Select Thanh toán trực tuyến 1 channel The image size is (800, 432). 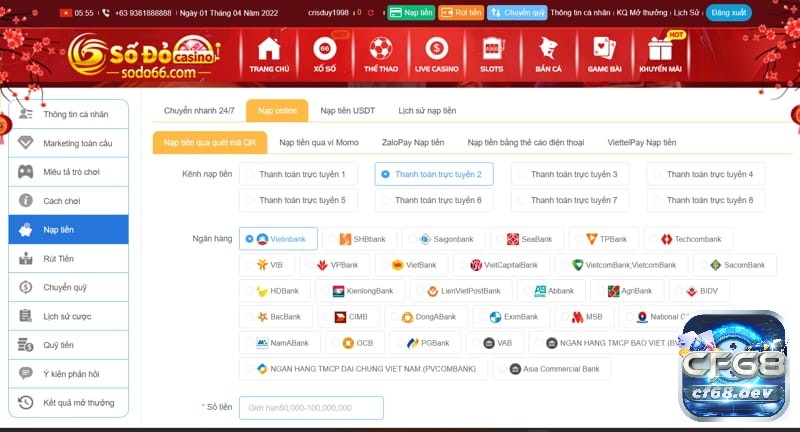tap(298, 174)
